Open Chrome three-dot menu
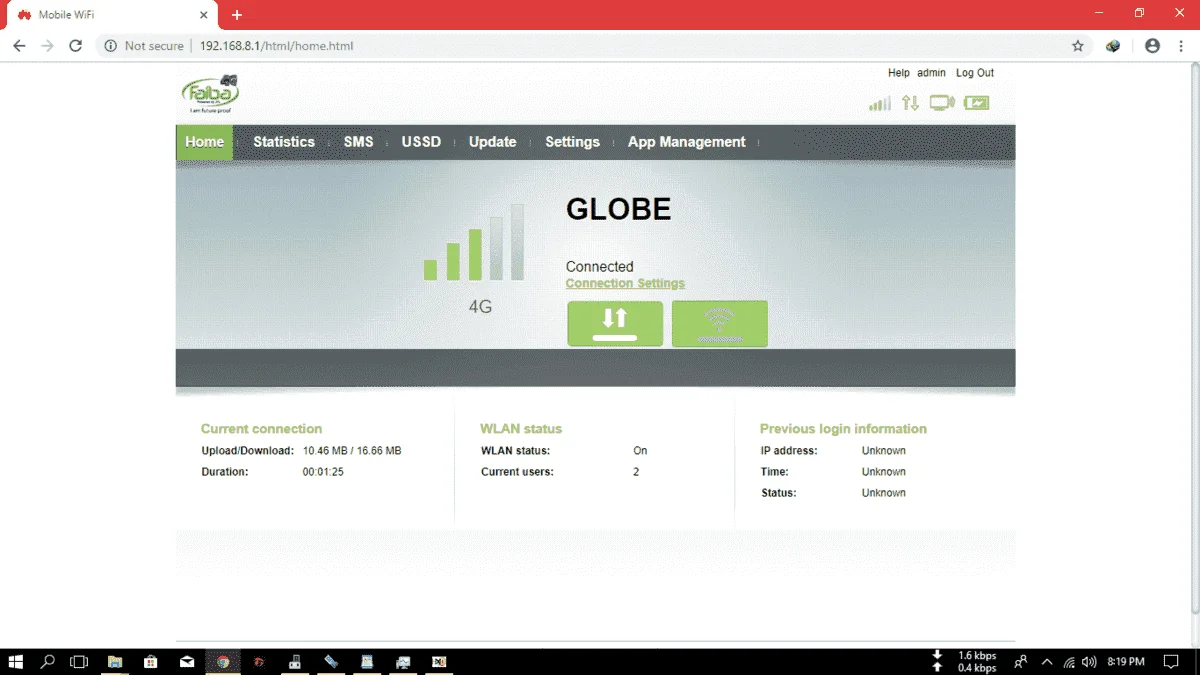 coord(1181,46)
